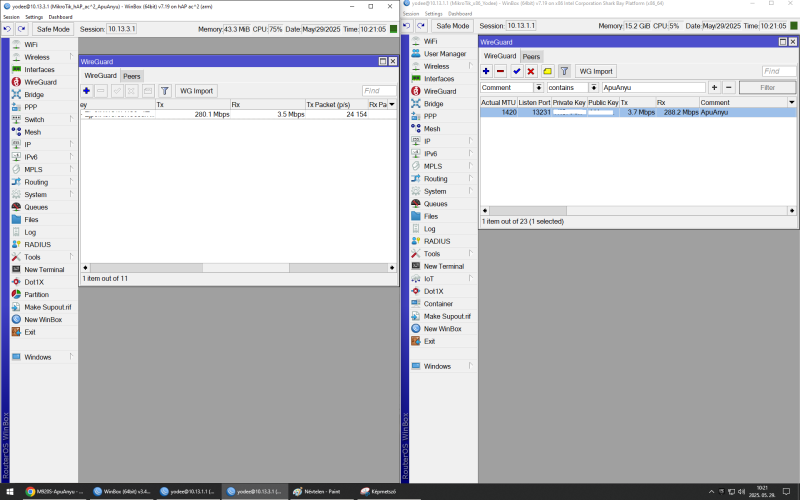Image resolution: width=800 pixels, height=500 pixels.
Task: Toggle the filter funnel in right WireGuard window
Action: [564, 71]
